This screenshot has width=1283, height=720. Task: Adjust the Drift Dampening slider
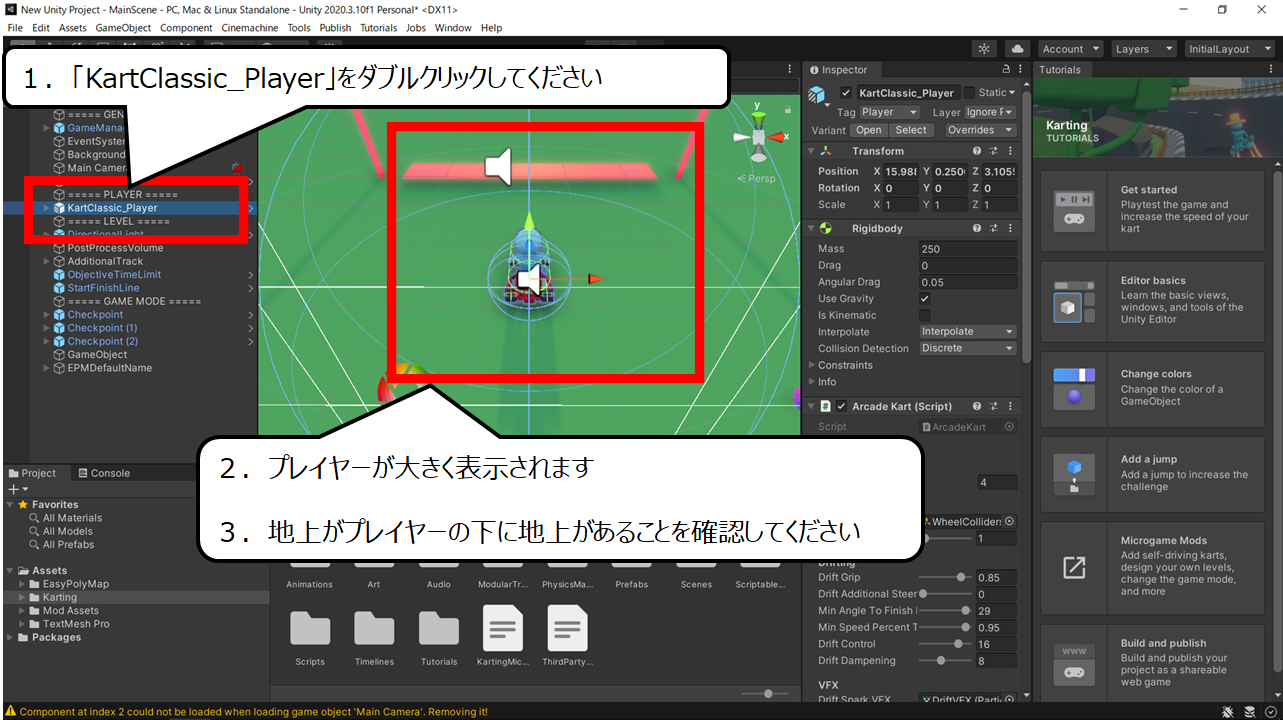(946, 661)
